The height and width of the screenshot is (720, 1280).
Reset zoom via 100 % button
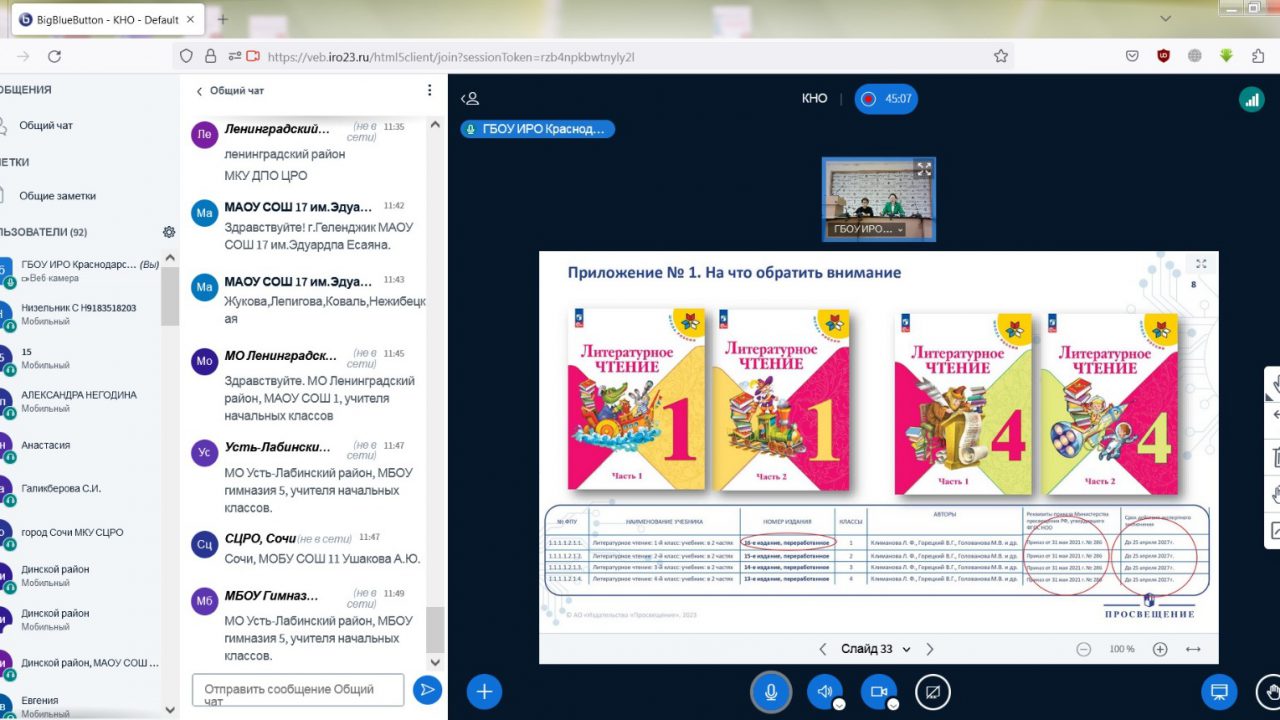tap(1122, 649)
